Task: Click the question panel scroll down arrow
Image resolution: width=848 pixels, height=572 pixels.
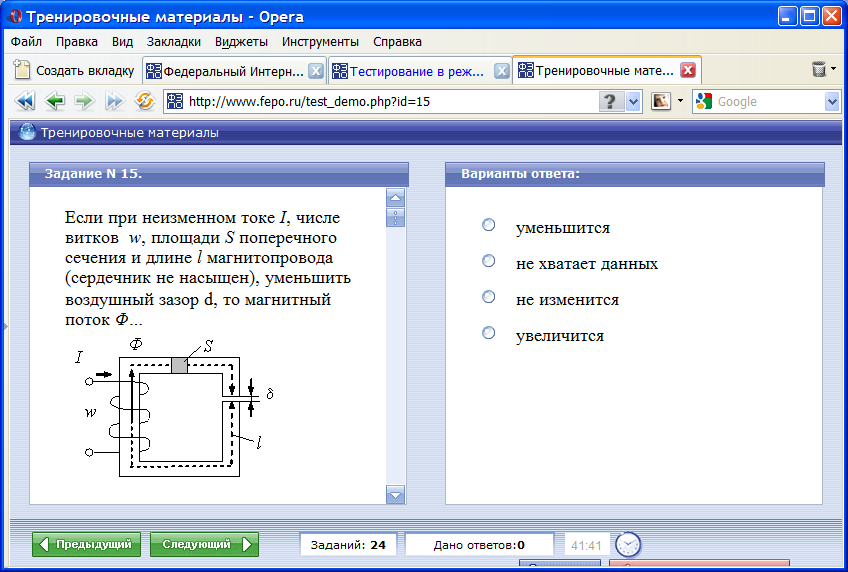Action: pos(395,495)
